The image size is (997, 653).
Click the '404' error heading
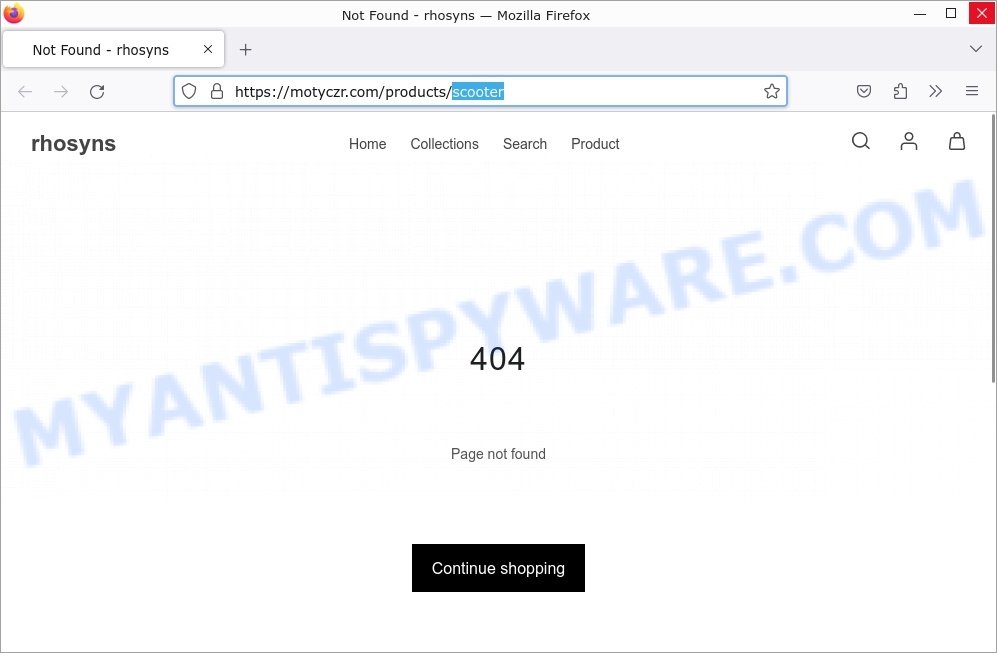(x=498, y=359)
